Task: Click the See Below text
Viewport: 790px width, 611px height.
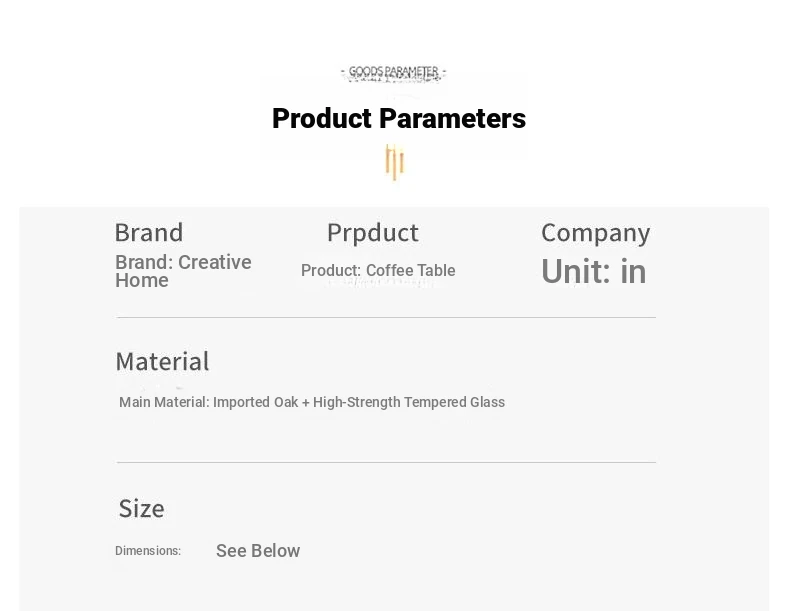Action: 258,551
